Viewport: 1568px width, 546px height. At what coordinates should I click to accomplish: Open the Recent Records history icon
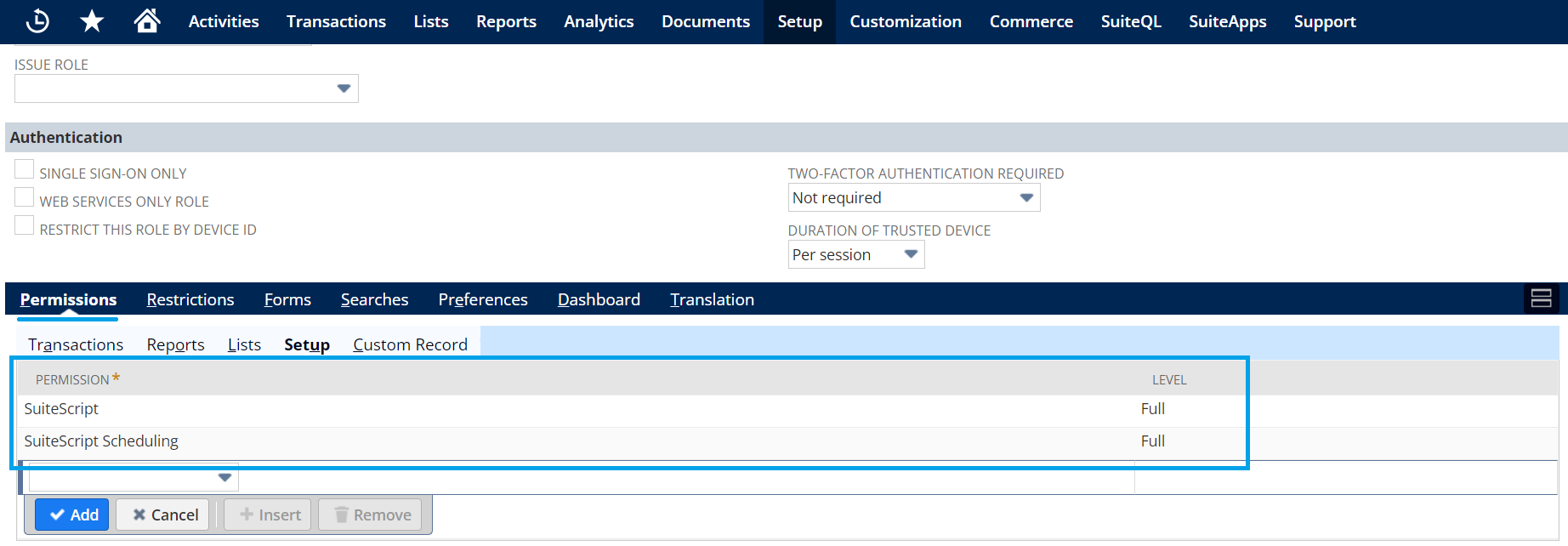click(38, 21)
